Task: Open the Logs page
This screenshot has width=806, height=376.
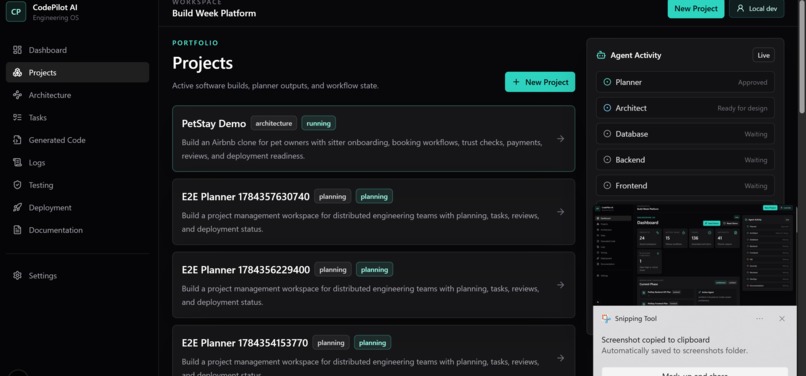Action: [77, 163]
